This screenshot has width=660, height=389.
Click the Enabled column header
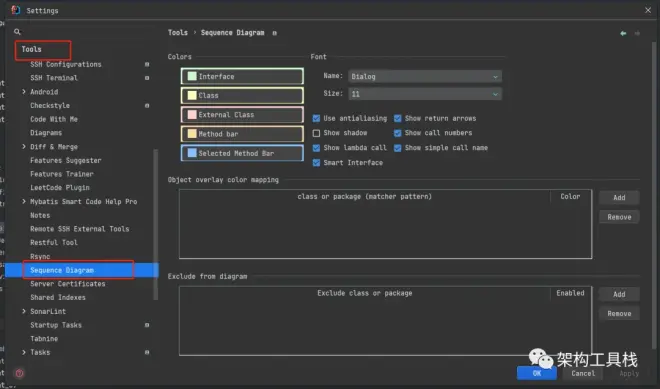(x=570, y=293)
